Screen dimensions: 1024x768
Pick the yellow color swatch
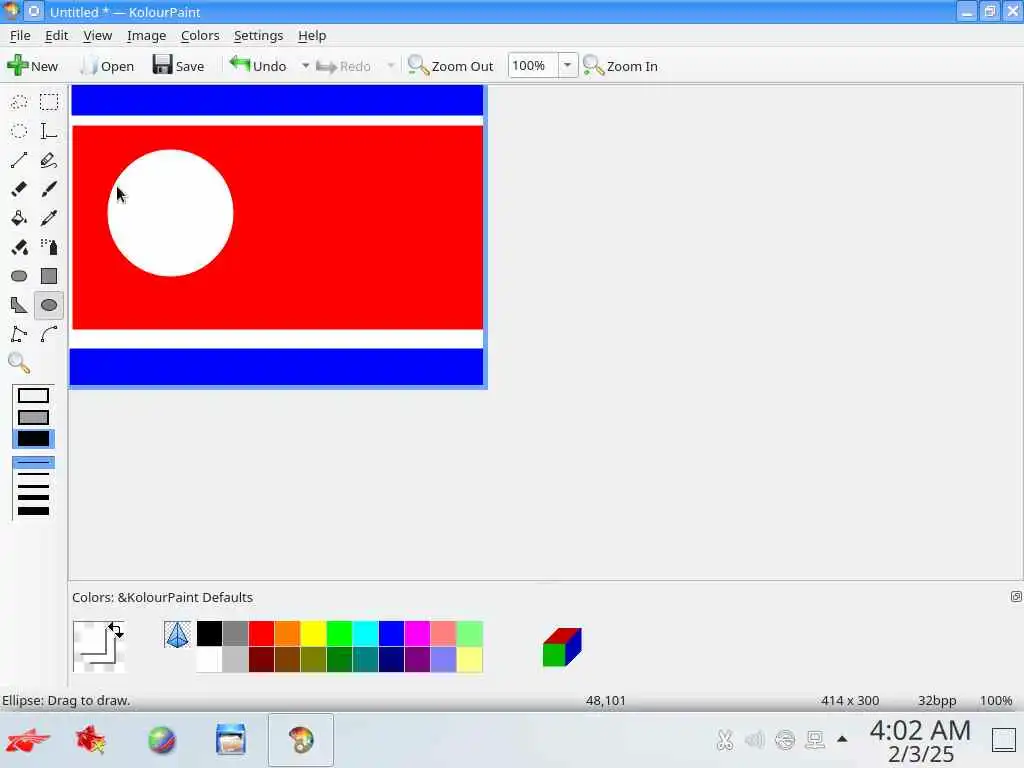313,634
